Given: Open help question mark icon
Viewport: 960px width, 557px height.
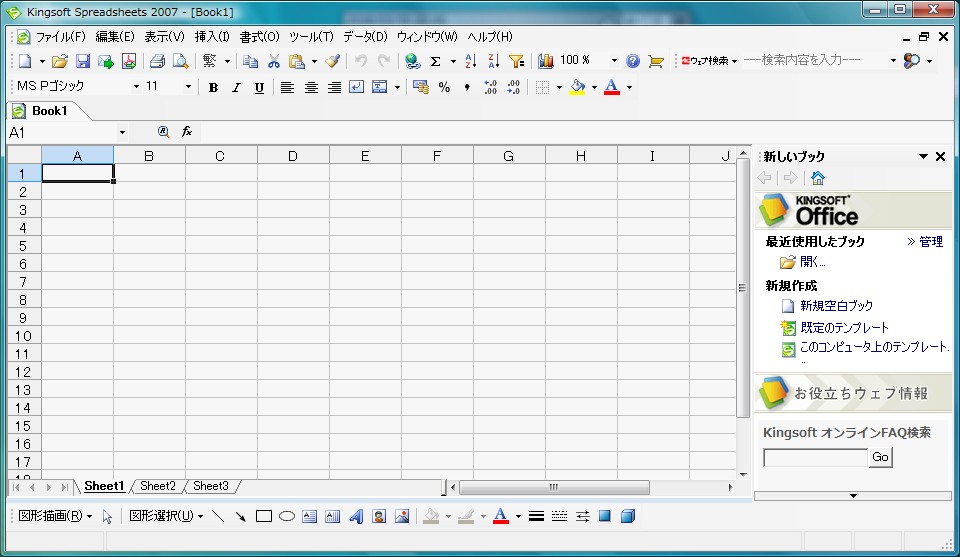Looking at the screenshot, I should pos(633,61).
